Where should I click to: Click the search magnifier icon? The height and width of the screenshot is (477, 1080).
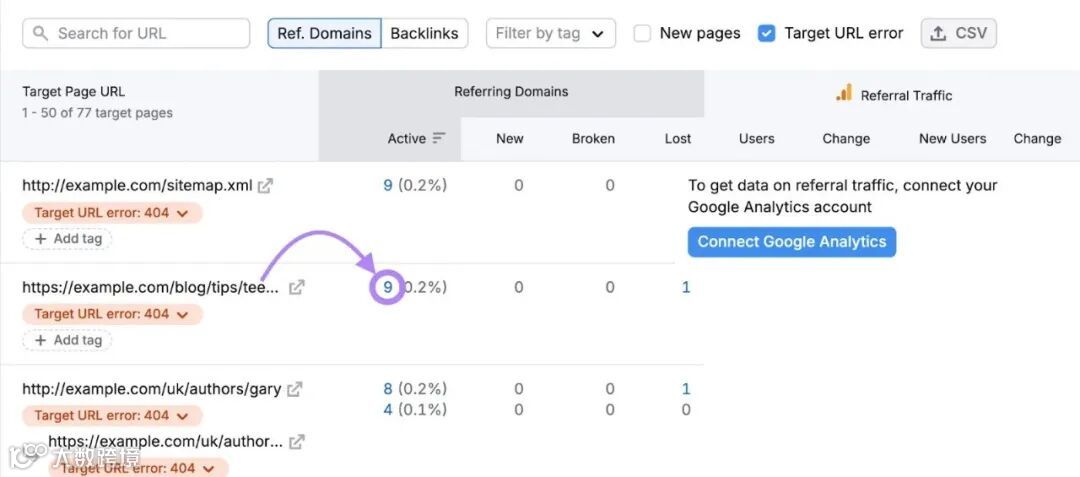[41, 34]
